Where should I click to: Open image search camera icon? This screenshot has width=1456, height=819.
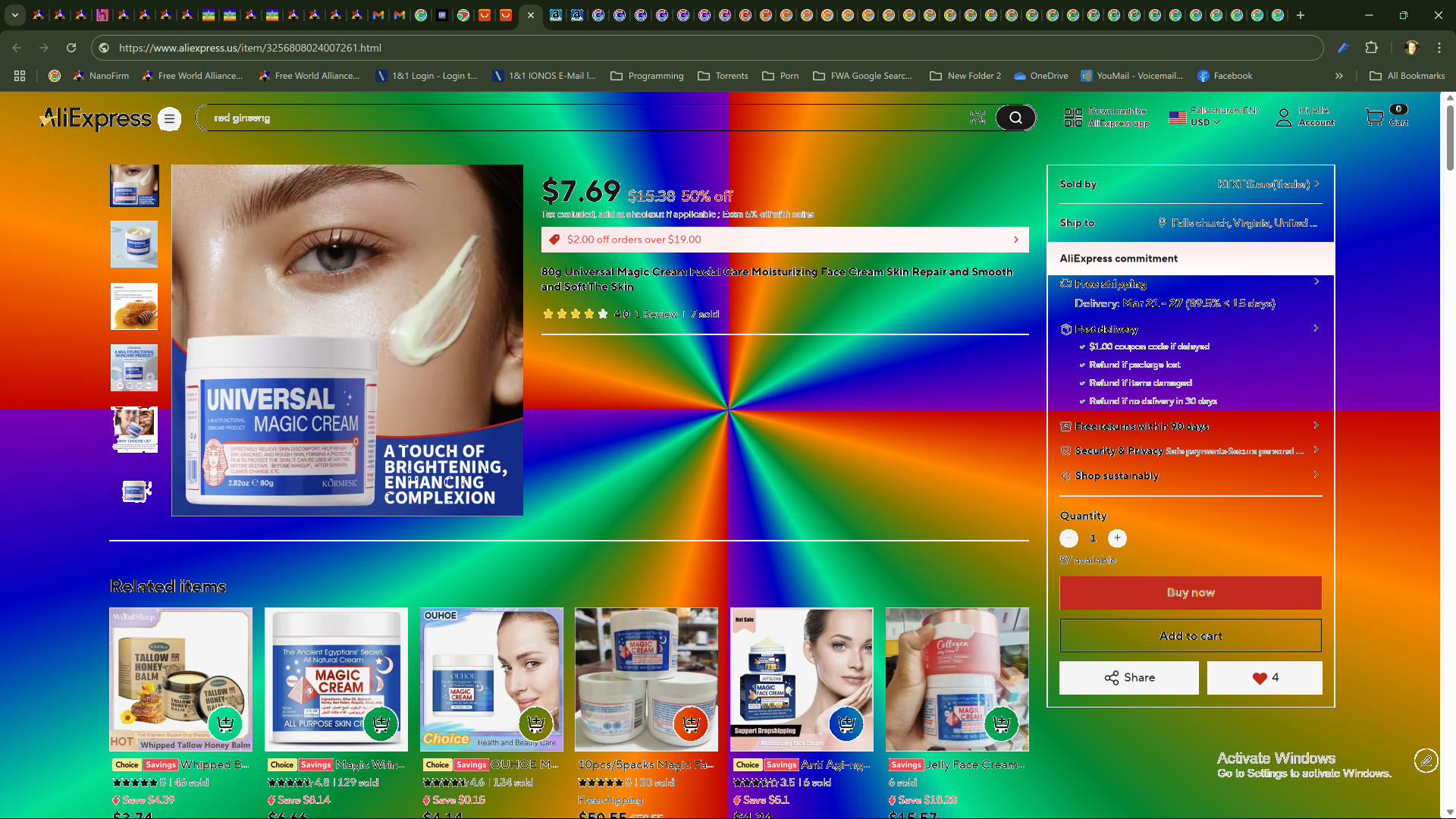coord(977,118)
